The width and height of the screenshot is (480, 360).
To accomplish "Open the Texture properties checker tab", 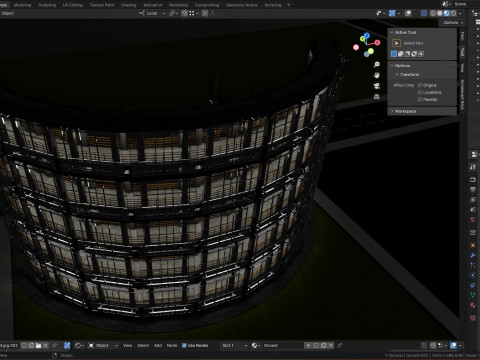I will 473,318.
